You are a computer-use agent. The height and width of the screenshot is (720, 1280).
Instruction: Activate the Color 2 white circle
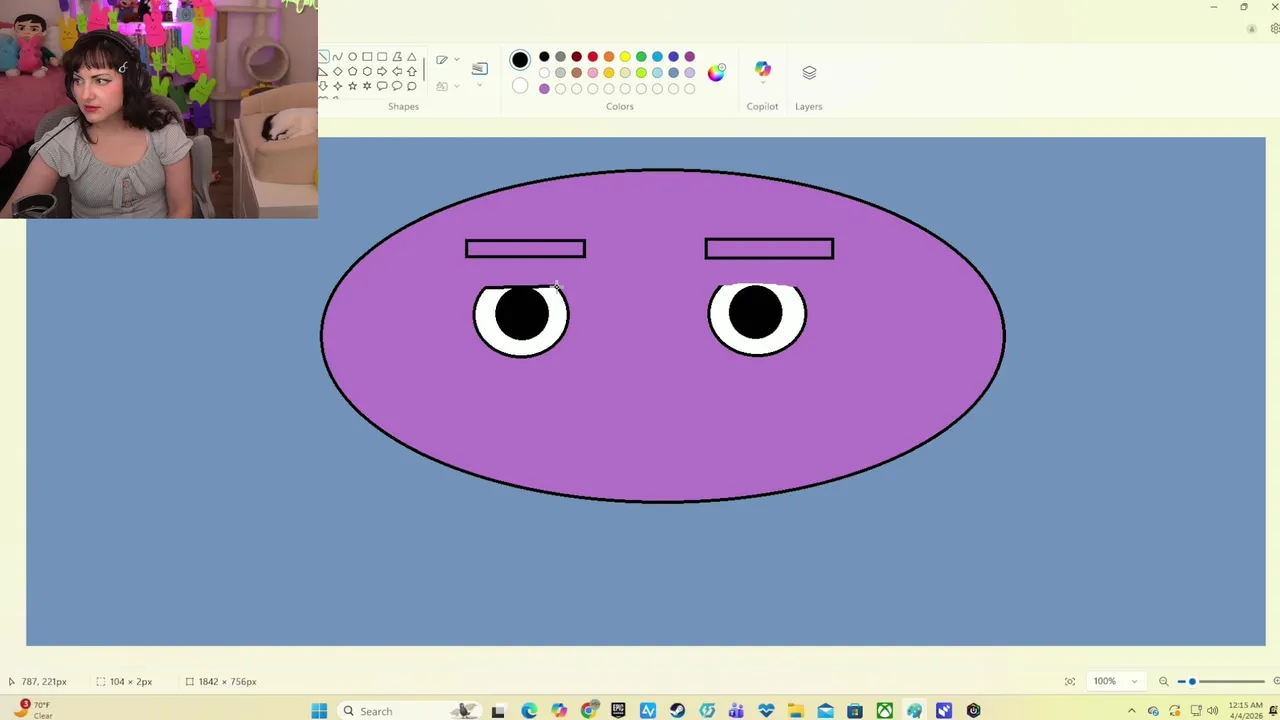[520, 86]
